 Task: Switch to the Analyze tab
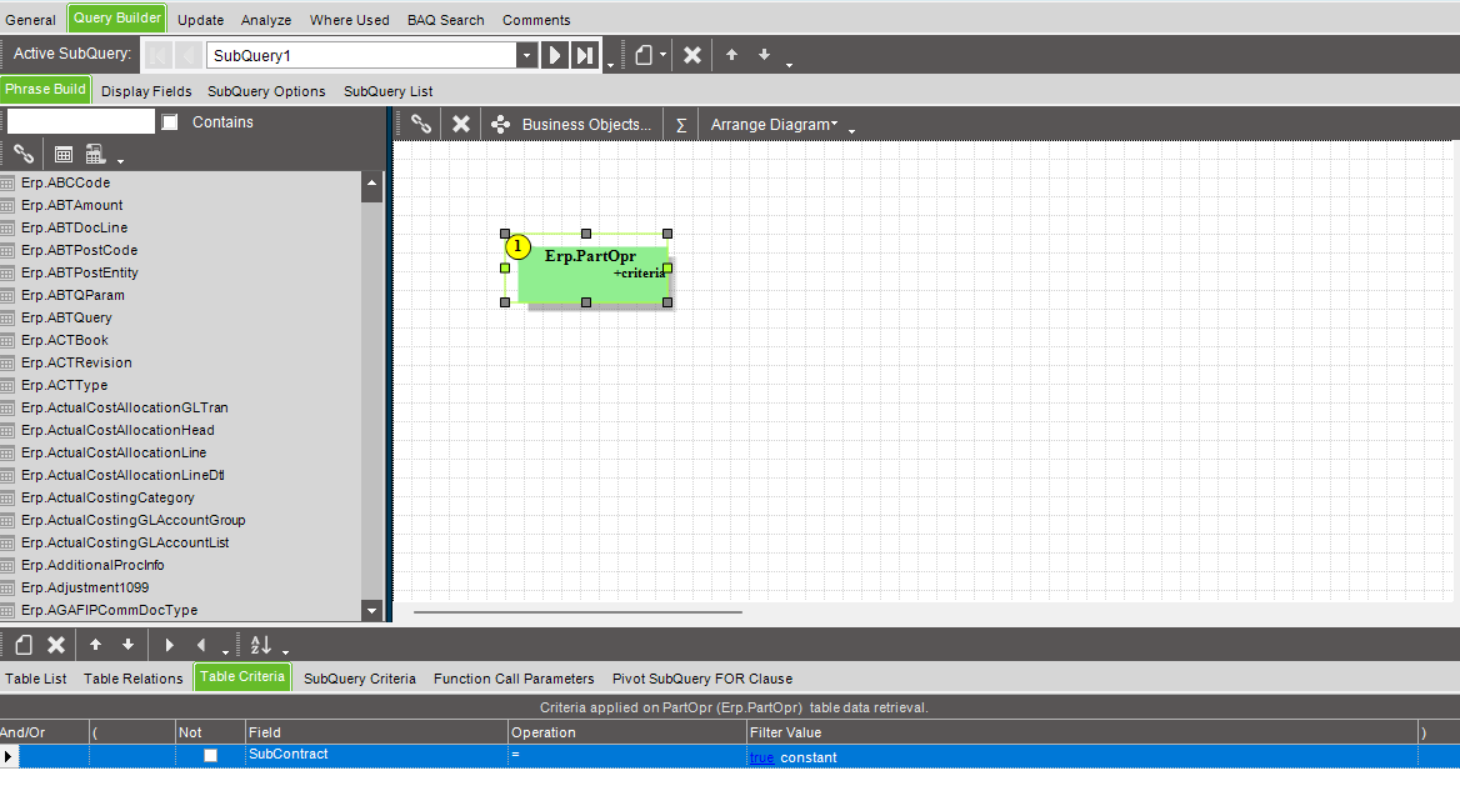point(266,20)
